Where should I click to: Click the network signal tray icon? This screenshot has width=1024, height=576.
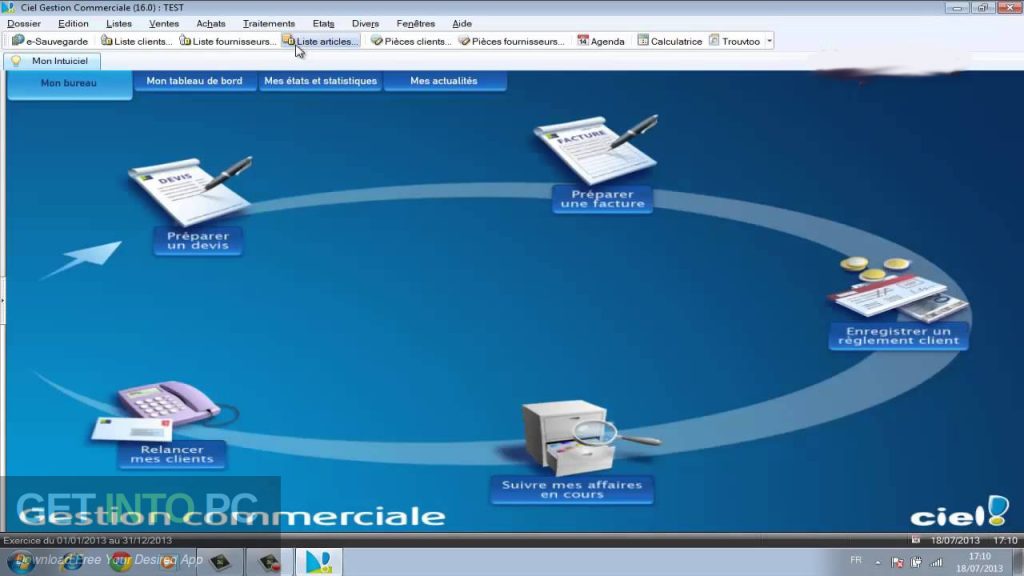point(936,562)
